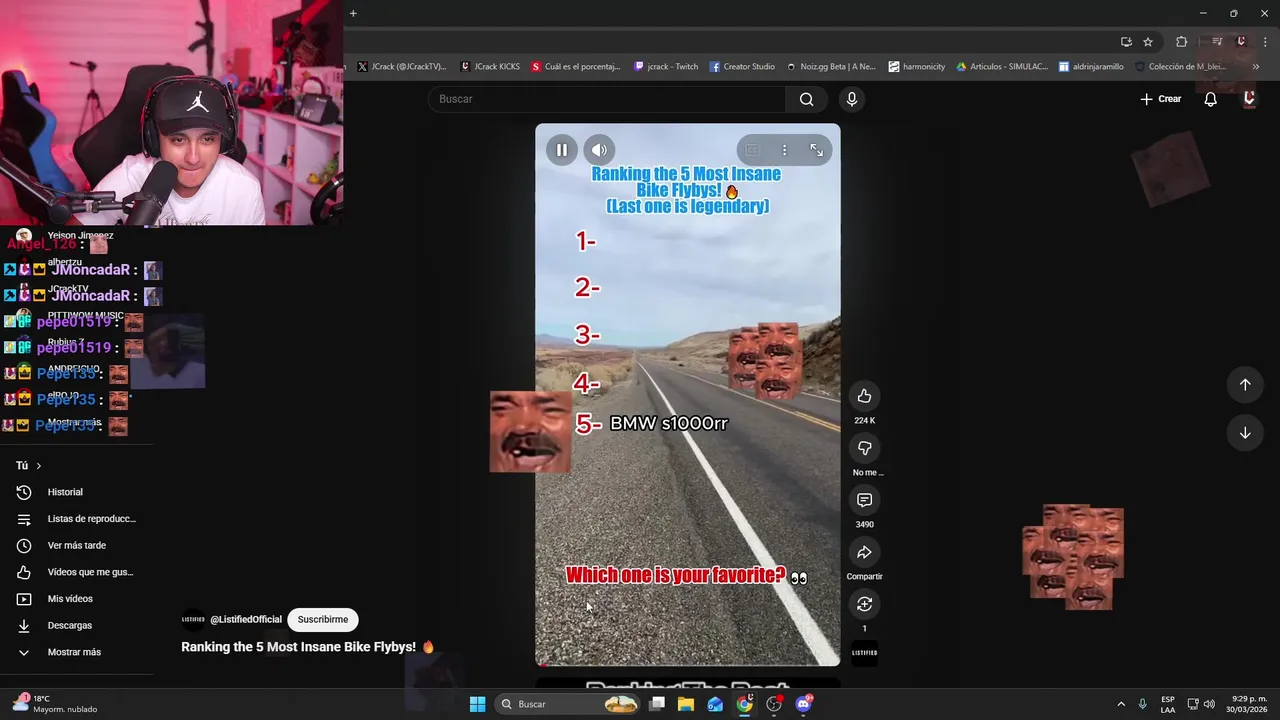Toggle captions on the Short player
Screen dimensions: 1280x720
click(752, 150)
